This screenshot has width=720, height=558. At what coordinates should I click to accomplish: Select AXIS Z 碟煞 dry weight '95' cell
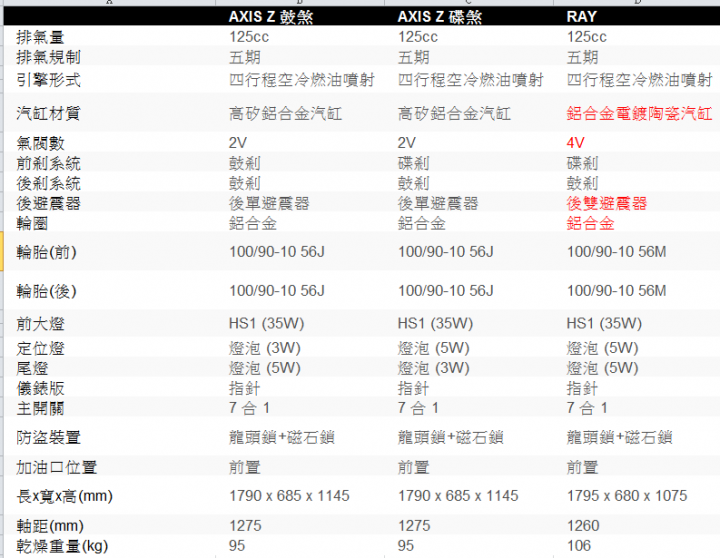406,546
